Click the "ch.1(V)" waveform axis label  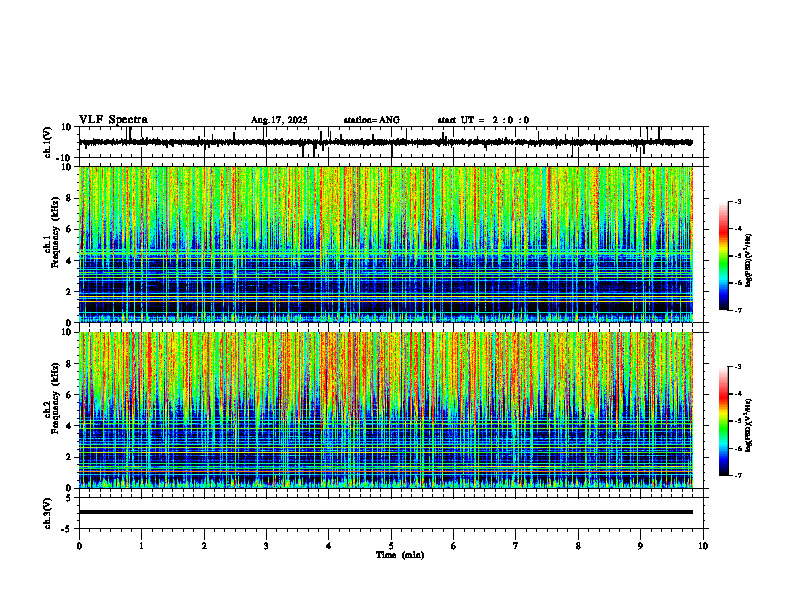tap(48, 142)
